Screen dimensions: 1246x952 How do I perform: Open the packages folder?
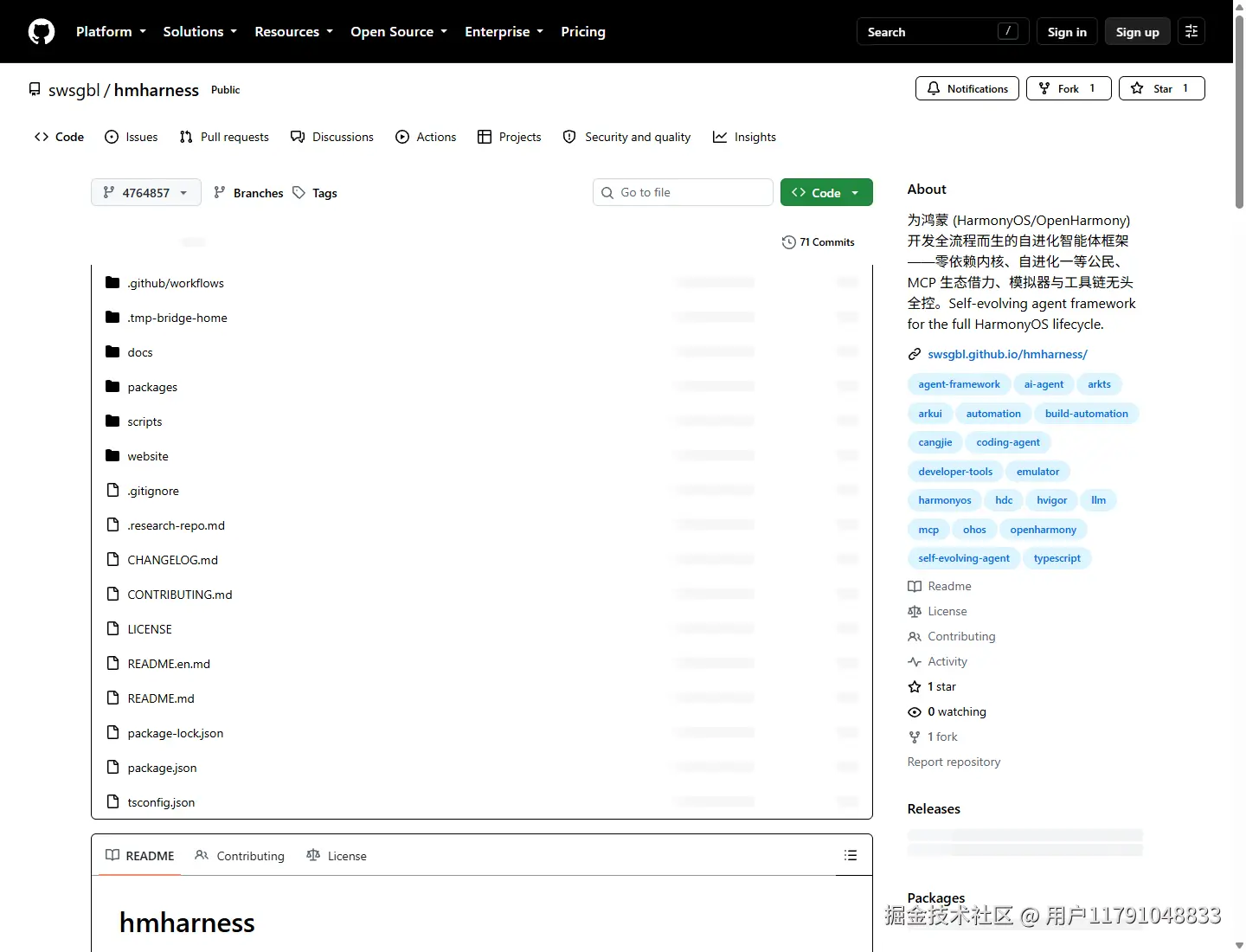[152, 387]
